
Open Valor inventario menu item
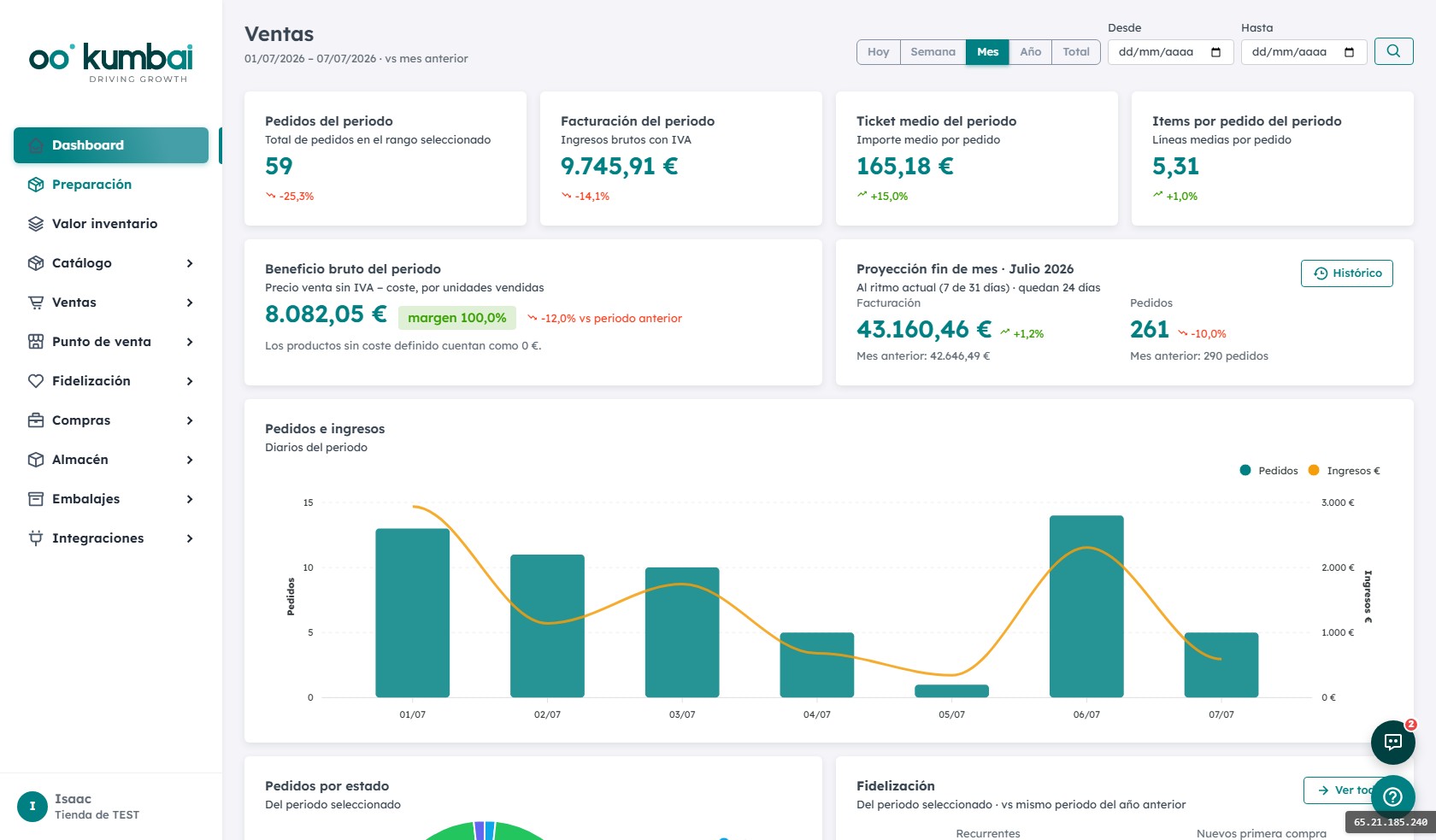pyautogui.click(x=111, y=224)
